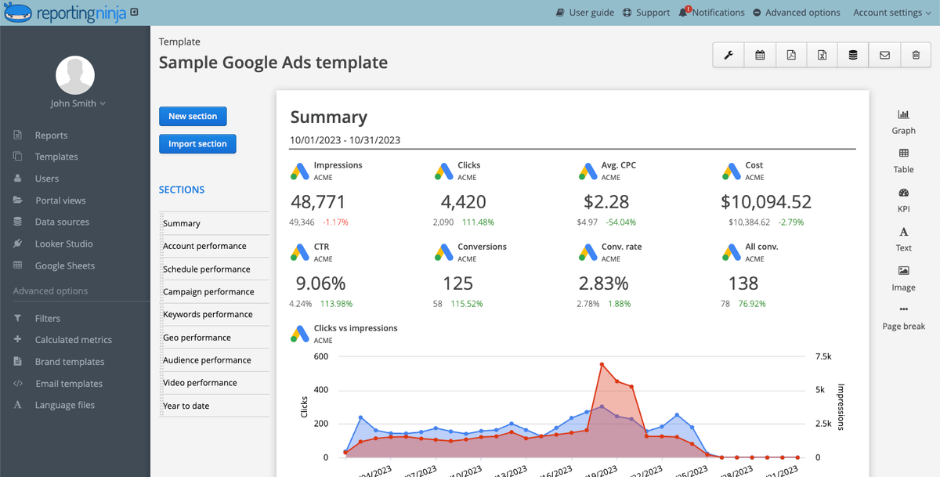The image size is (940, 477).
Task: Open Advanced options in top bar
Action: 797,13
